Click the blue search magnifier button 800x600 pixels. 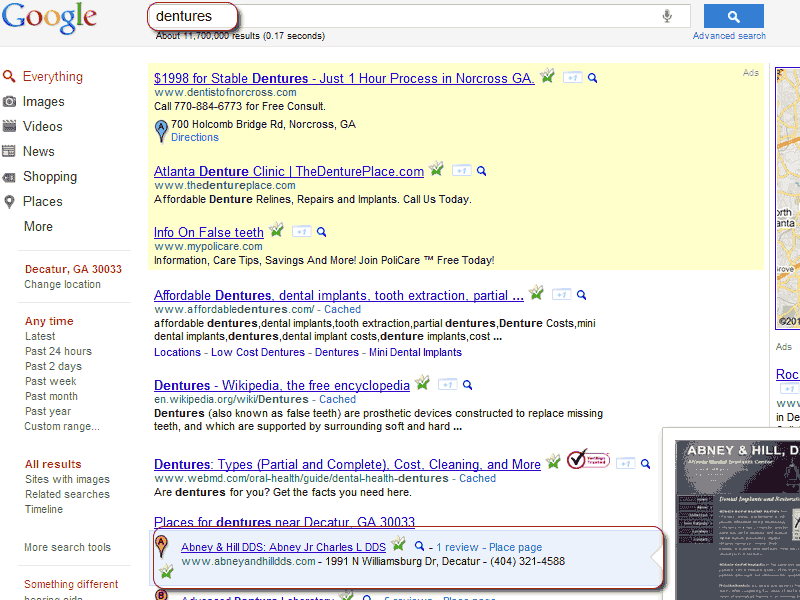[x=734, y=16]
